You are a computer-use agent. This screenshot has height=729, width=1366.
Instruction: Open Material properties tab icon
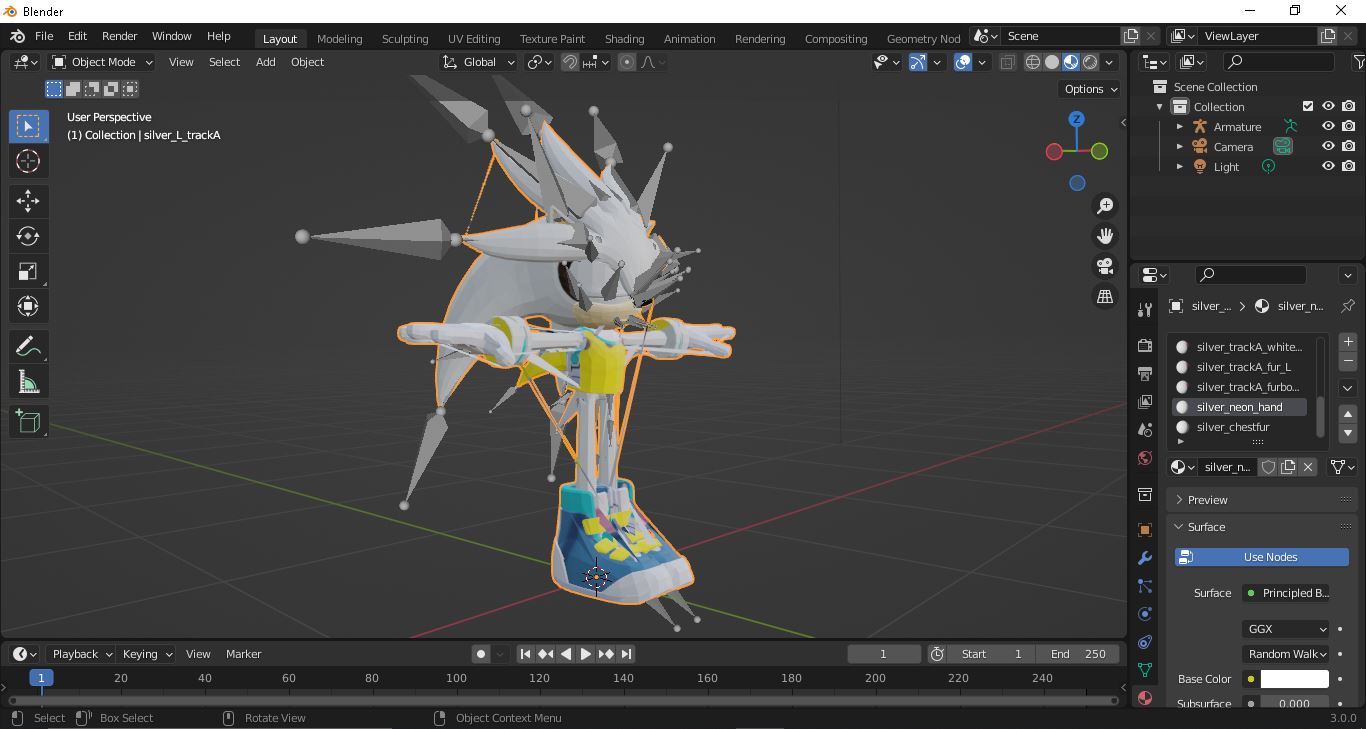[1145, 697]
